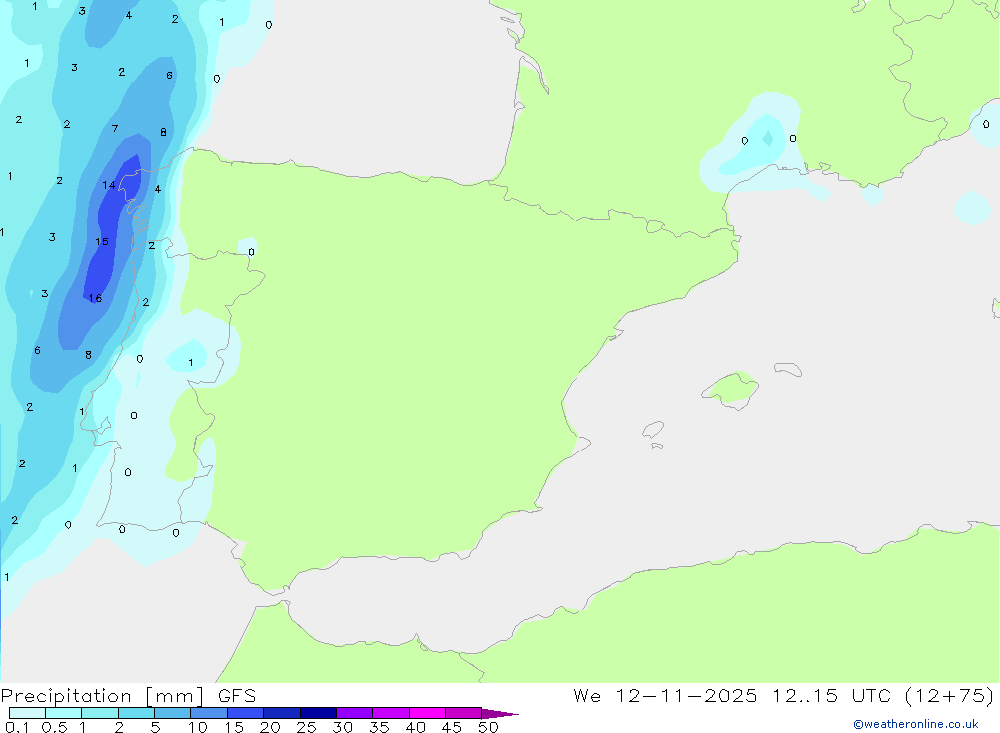Click the over-50 arrow tip of legend
Screen dimensions: 1000x733
click(x=501, y=713)
